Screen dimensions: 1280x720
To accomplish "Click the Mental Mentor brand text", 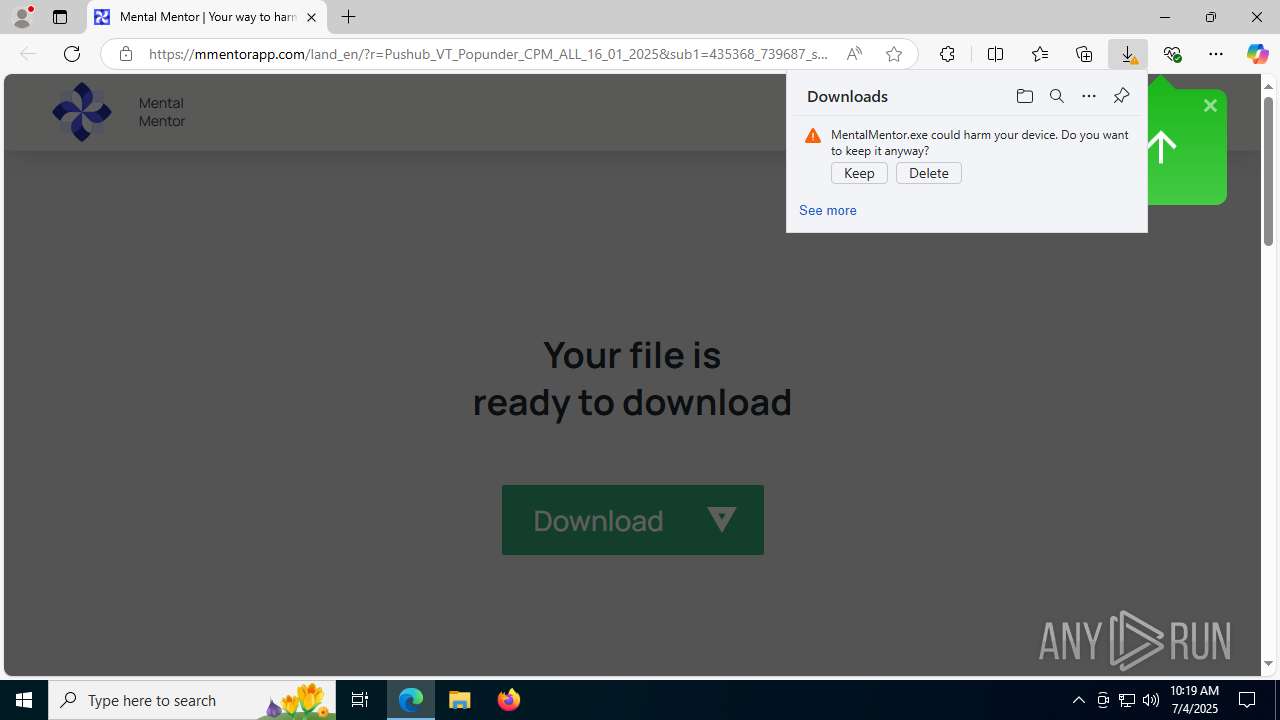I will pyautogui.click(x=162, y=112).
